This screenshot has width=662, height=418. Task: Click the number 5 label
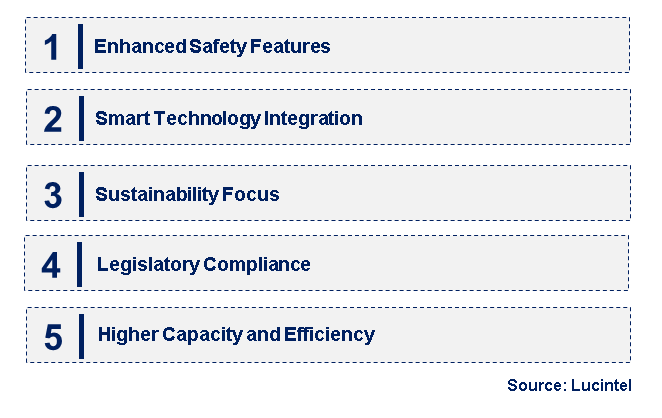click(x=53, y=337)
